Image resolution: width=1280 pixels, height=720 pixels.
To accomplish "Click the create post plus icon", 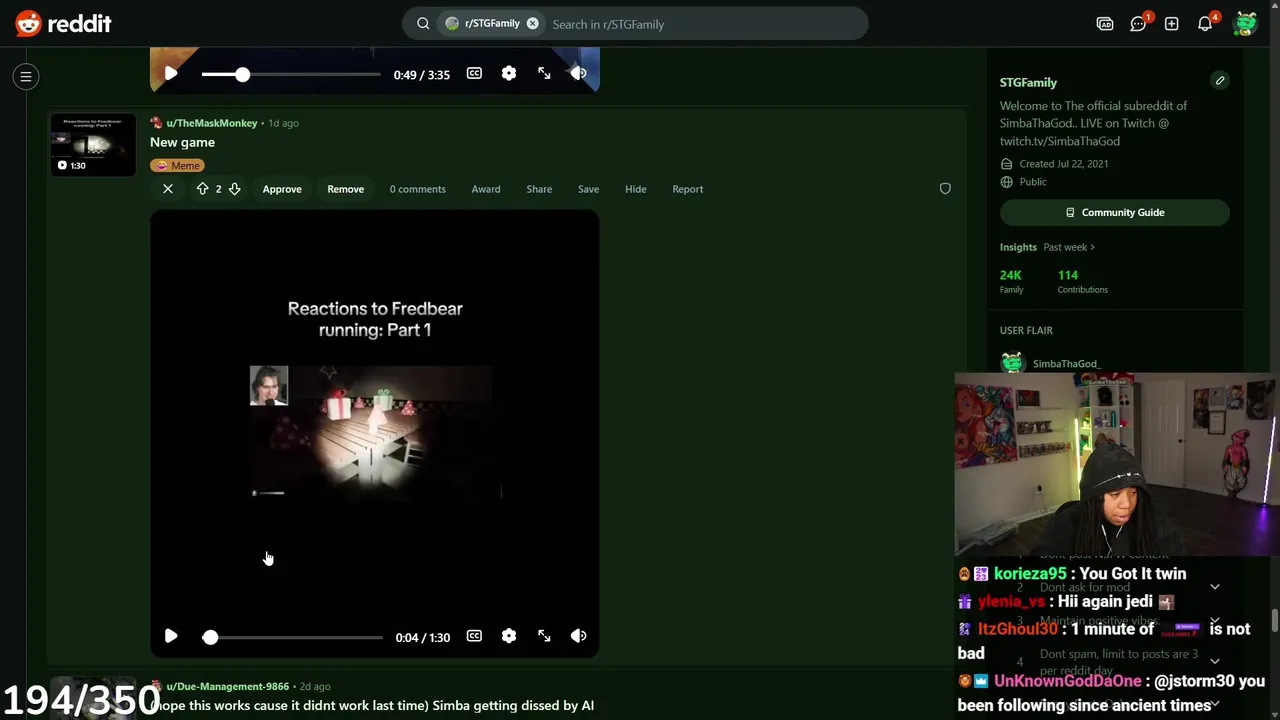I will 1171,24.
